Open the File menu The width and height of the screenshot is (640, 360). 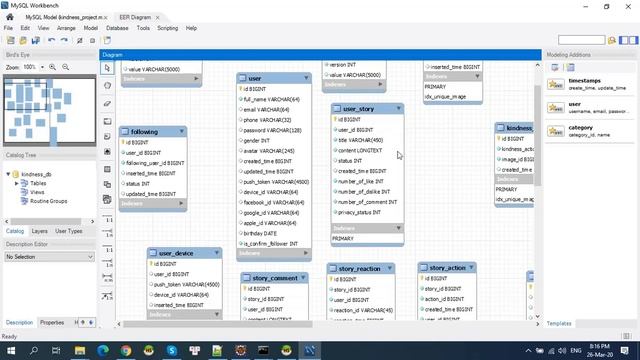[x=8, y=28]
